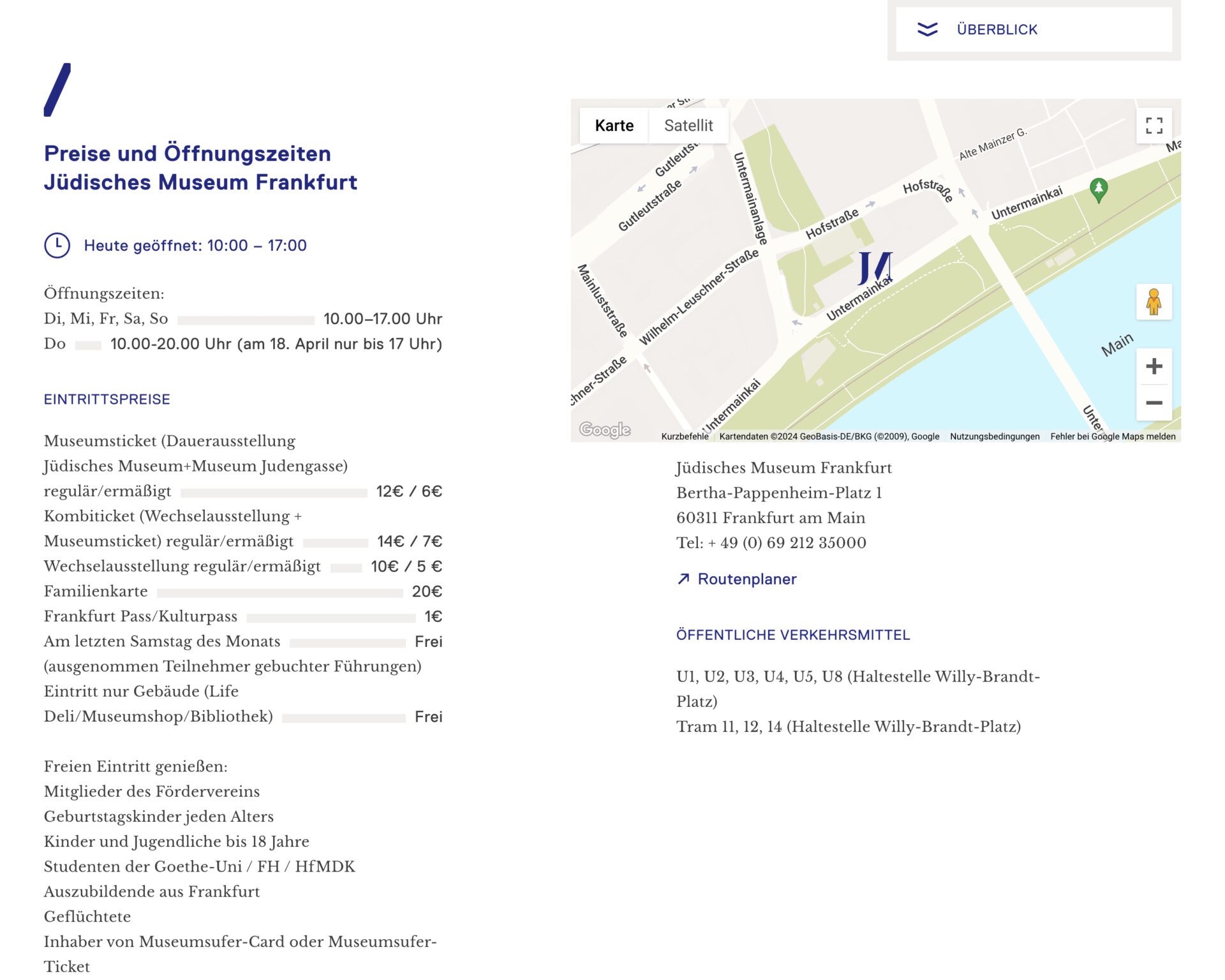Click the clock icon by opening hours
Viewport: 1225px width, 980px height.
point(57,246)
